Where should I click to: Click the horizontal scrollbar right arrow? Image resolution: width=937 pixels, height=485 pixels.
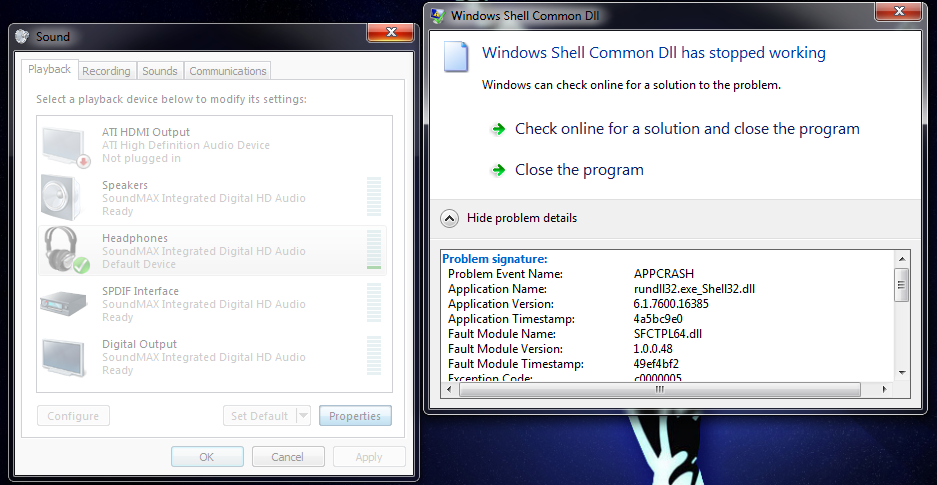pyautogui.click(x=885, y=389)
